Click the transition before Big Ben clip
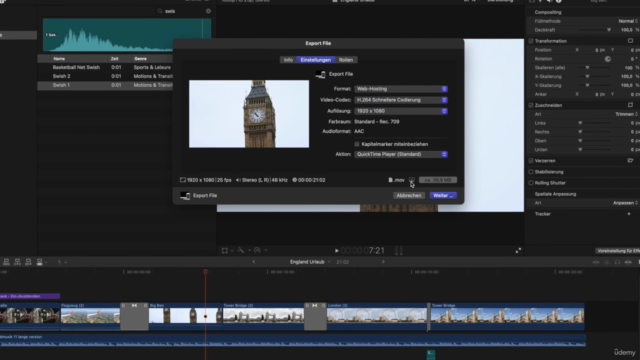Viewport: 640px width, 360px height. (134, 316)
